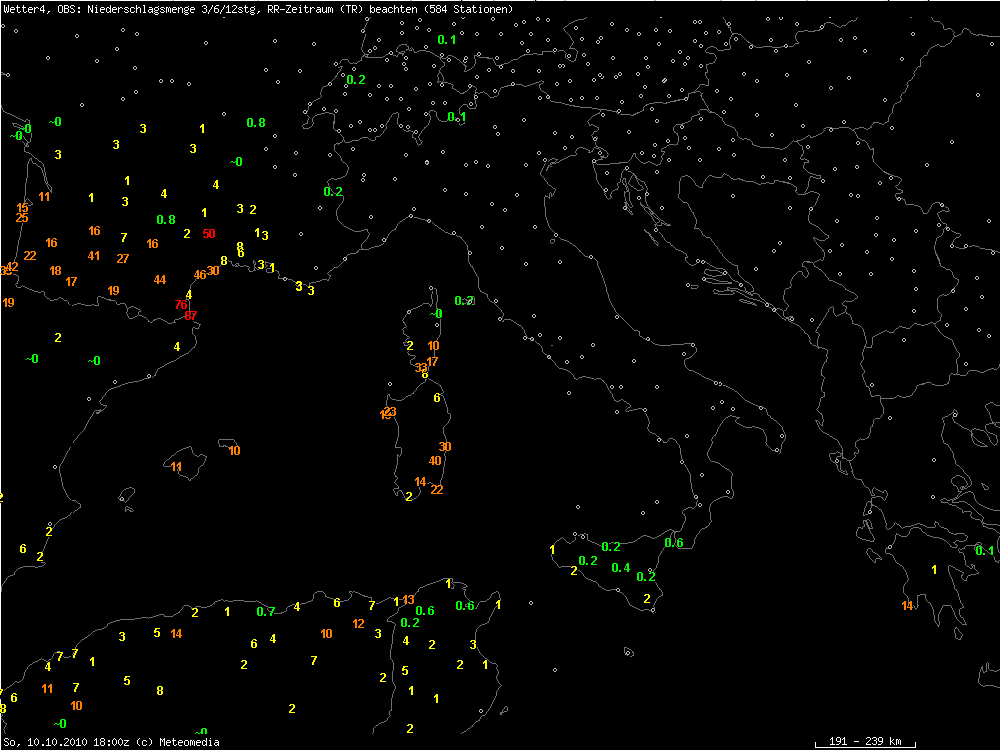Image resolution: width=1000 pixels, height=750 pixels.
Task: Click the Meteomedia copyright timestamp
Action: coord(110,742)
